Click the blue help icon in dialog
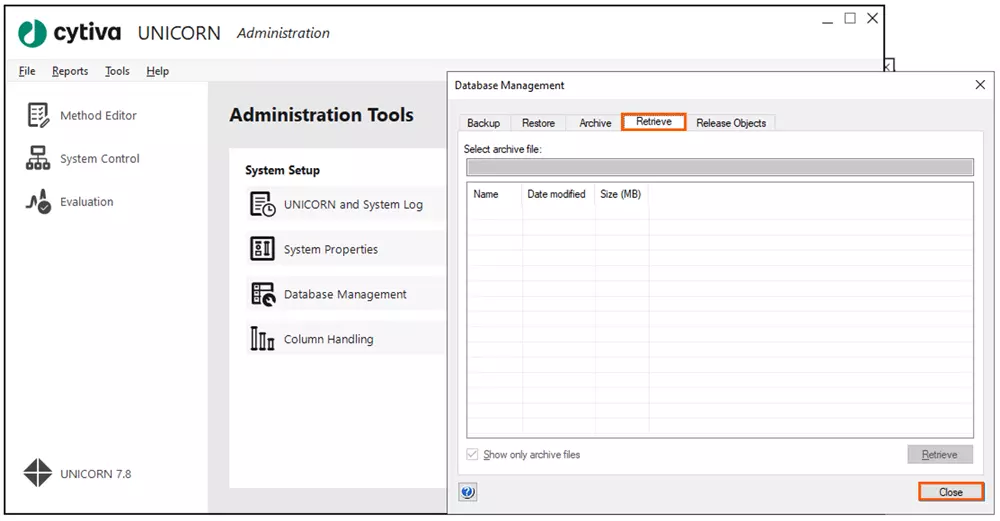Image resolution: width=1000 pixels, height=521 pixels. tap(468, 492)
